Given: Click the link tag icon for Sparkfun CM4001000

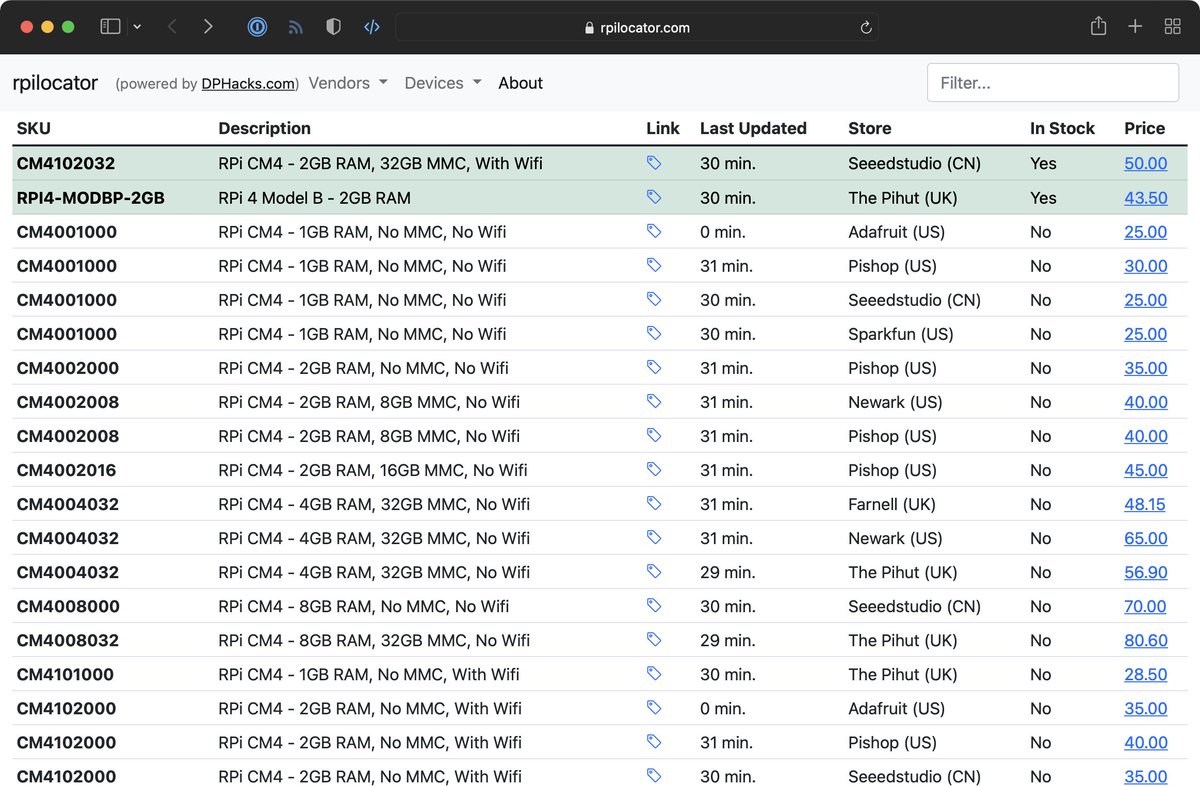Looking at the screenshot, I should [x=654, y=333].
